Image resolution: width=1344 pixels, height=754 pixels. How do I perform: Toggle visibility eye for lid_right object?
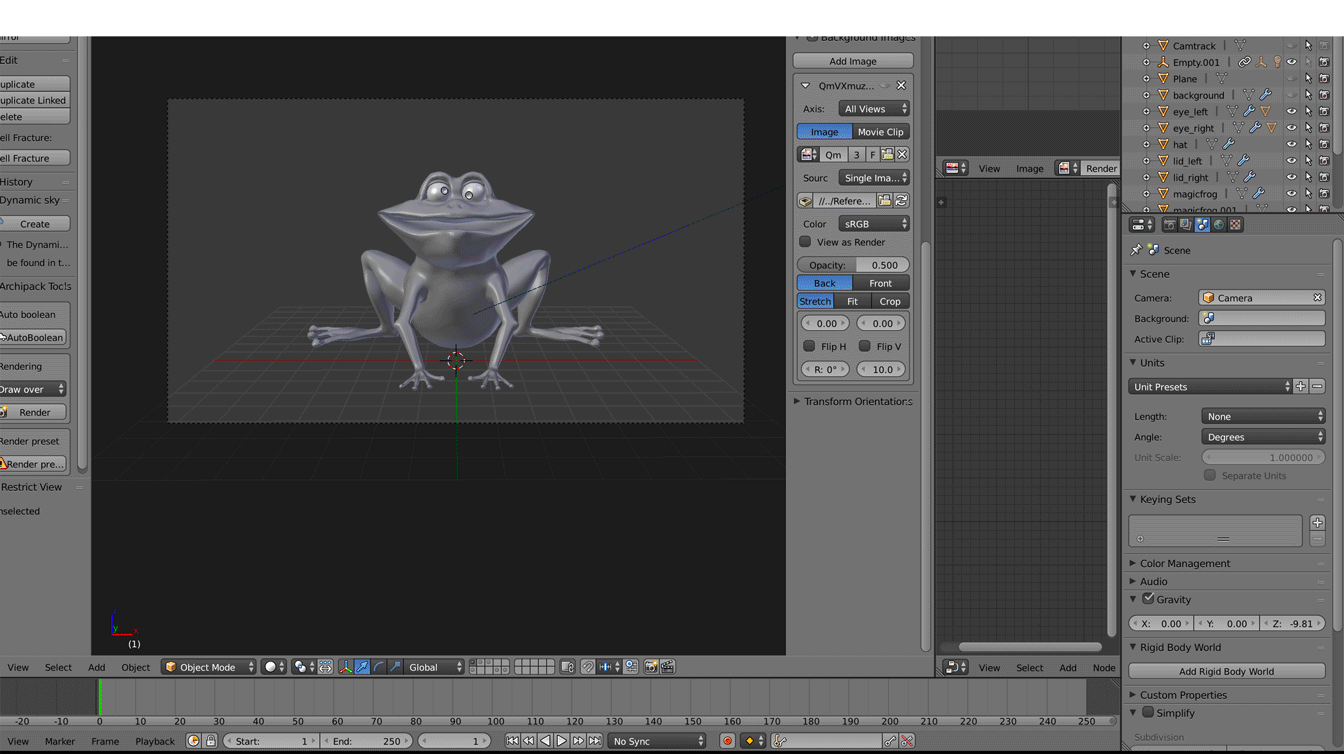pyautogui.click(x=1291, y=177)
